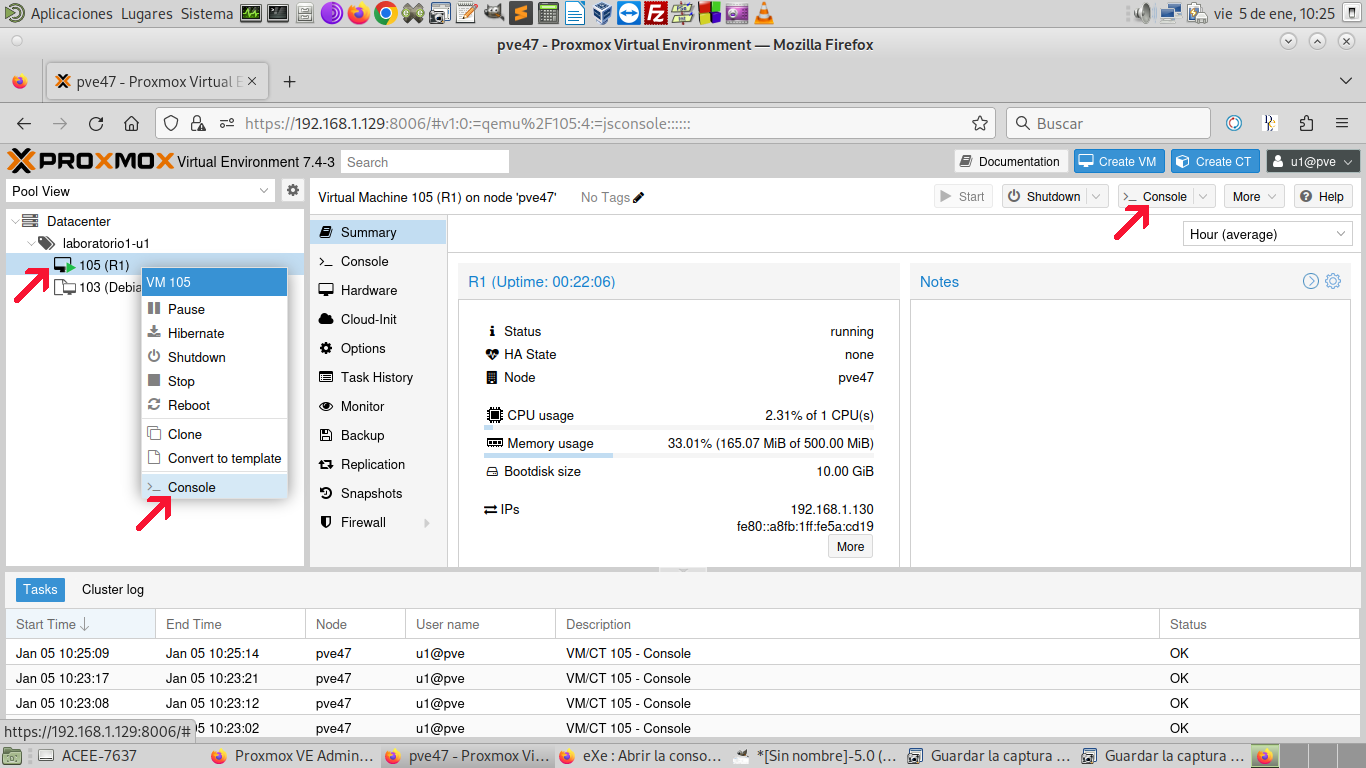The height and width of the screenshot is (768, 1366).
Task: Open the Firefox hamburger application menu
Action: click(x=1342, y=124)
